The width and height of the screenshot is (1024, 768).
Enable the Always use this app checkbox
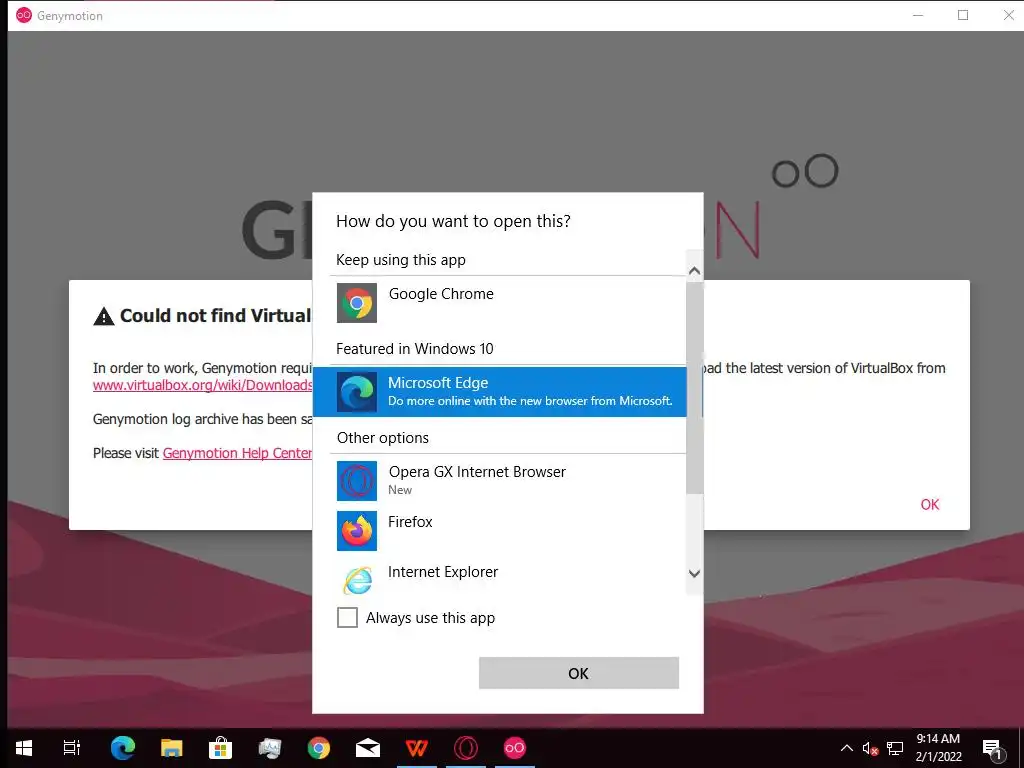[x=347, y=617]
